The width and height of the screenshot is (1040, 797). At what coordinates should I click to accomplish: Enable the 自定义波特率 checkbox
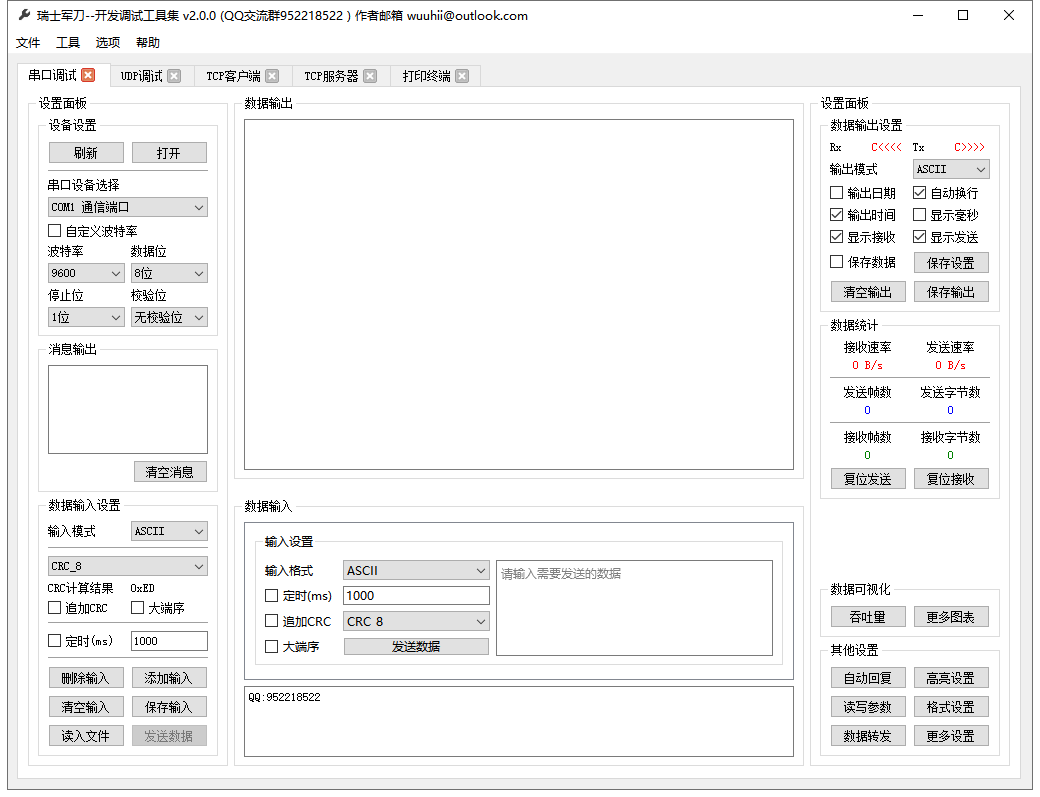tap(54, 230)
